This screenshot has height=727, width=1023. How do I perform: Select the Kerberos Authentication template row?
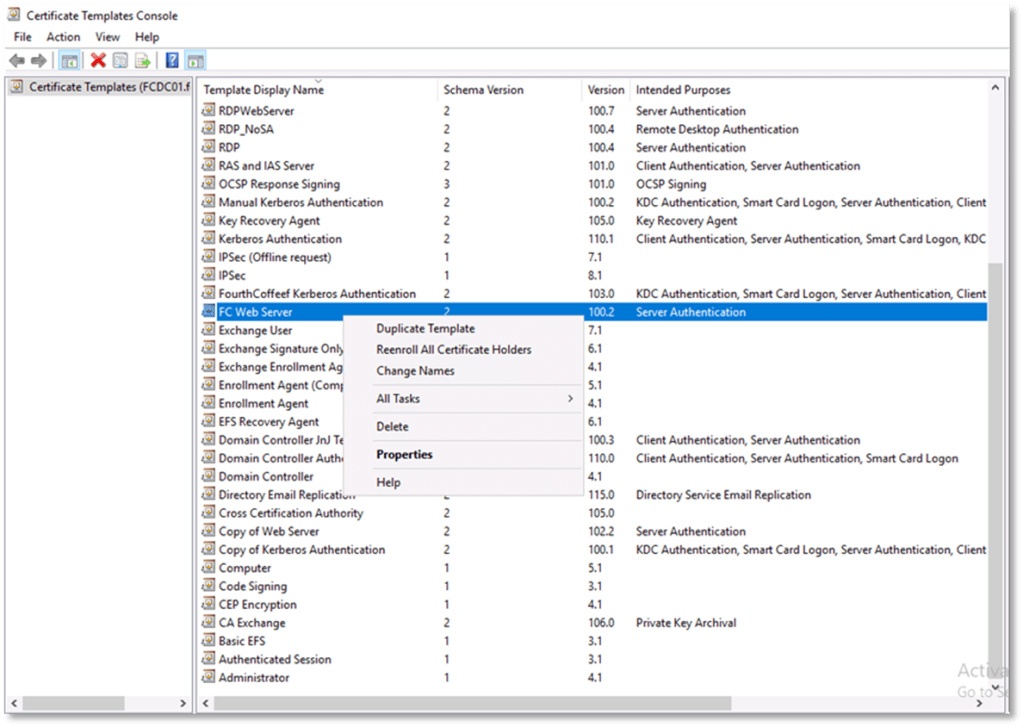pos(280,239)
